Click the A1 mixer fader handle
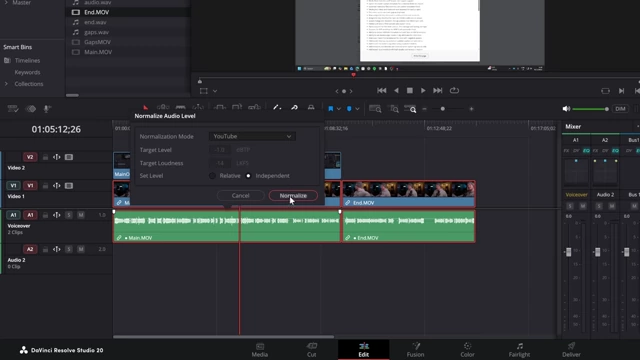 568,252
